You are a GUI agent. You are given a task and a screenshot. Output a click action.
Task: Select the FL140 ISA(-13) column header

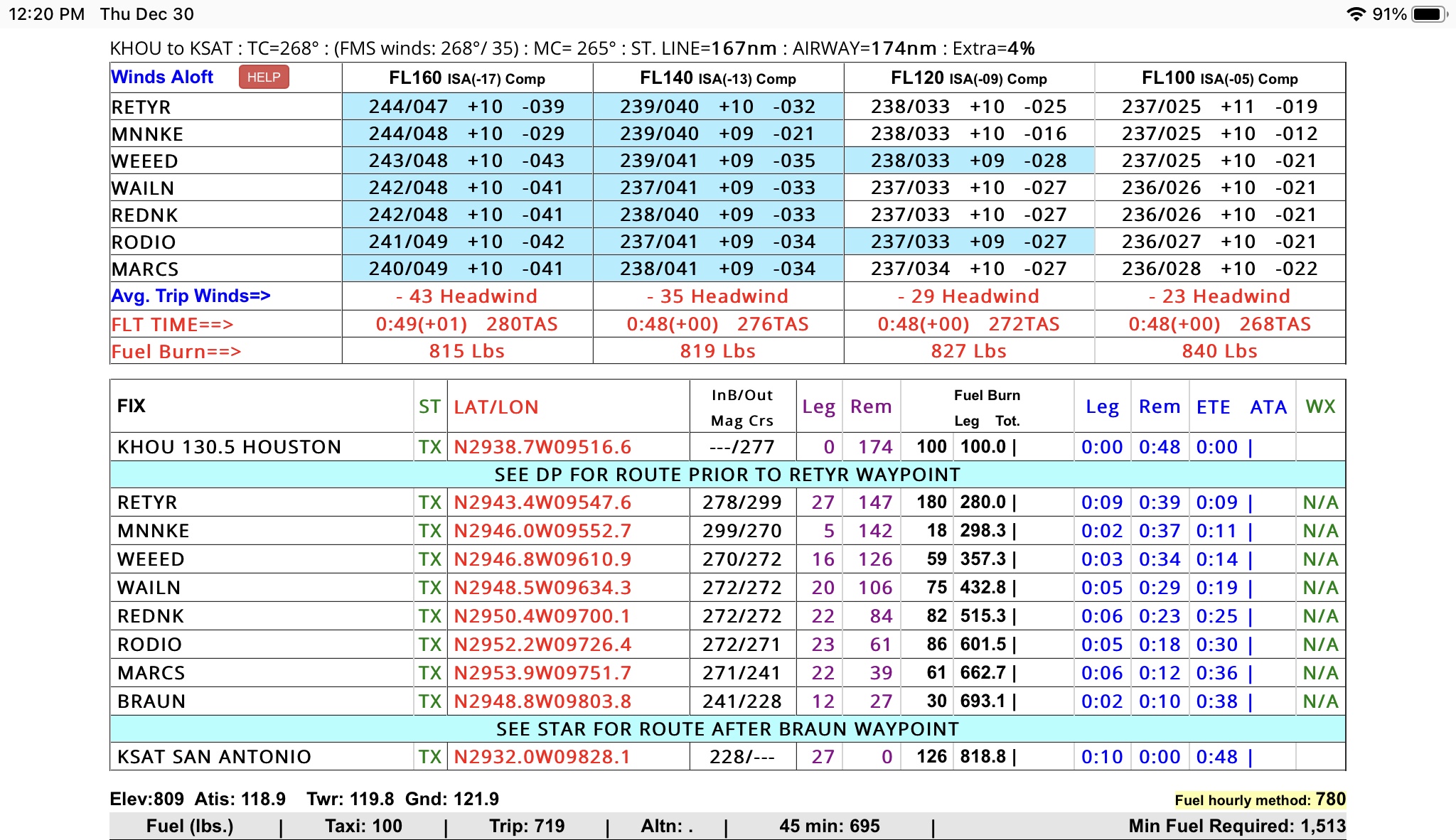point(718,77)
